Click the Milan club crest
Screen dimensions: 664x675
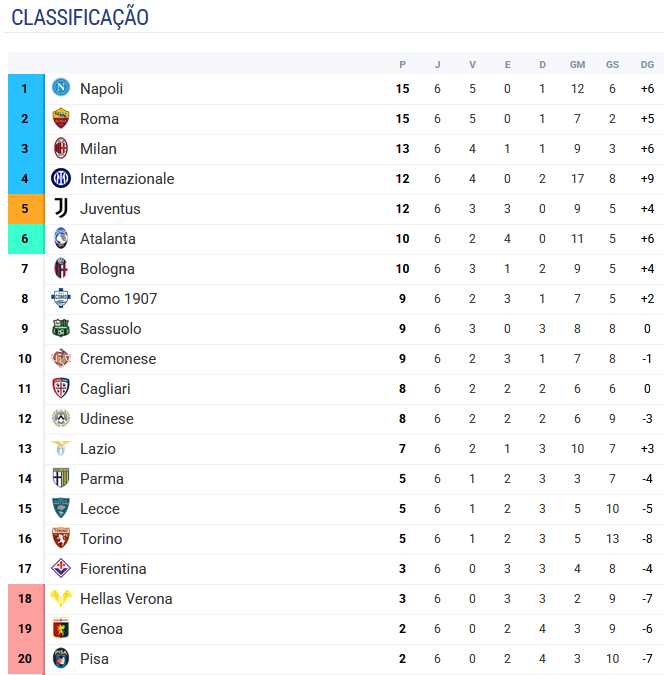pyautogui.click(x=61, y=148)
